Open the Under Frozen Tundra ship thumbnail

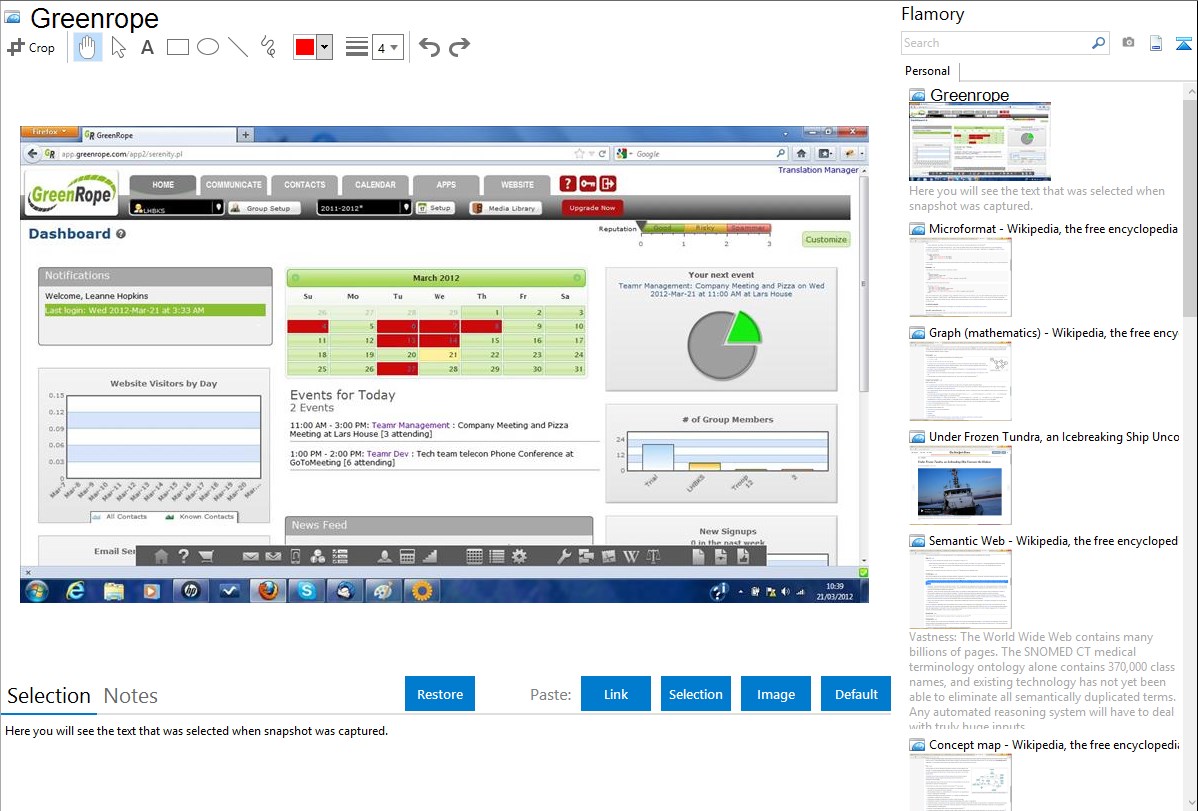click(x=960, y=485)
